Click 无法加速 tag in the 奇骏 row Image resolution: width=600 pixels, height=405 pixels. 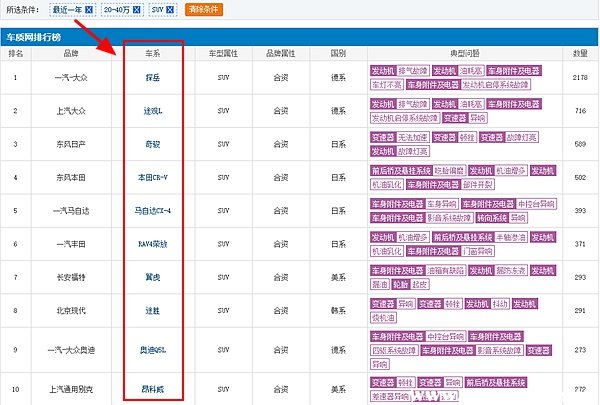click(414, 137)
